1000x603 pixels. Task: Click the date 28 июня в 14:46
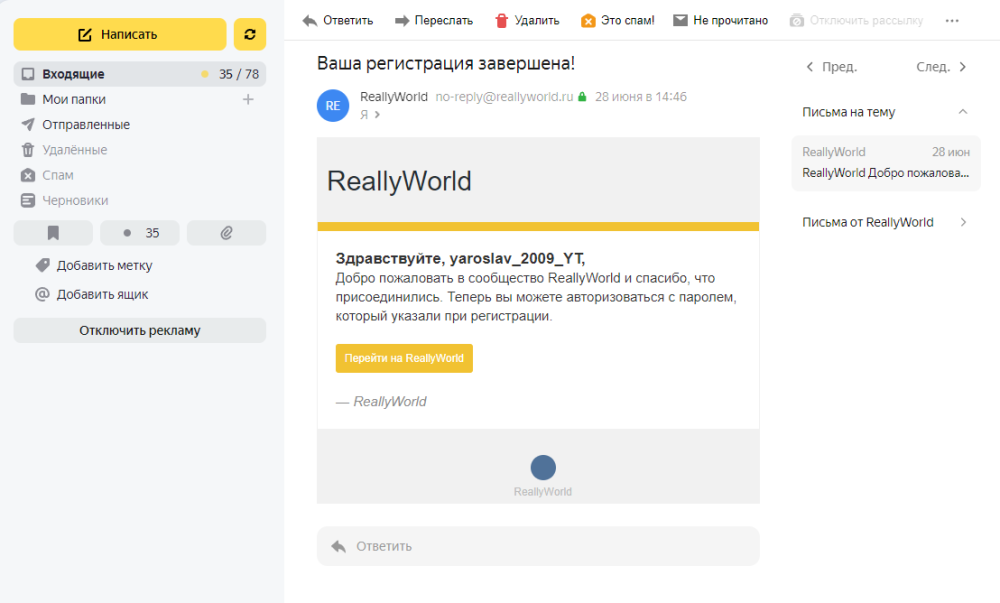tap(641, 97)
